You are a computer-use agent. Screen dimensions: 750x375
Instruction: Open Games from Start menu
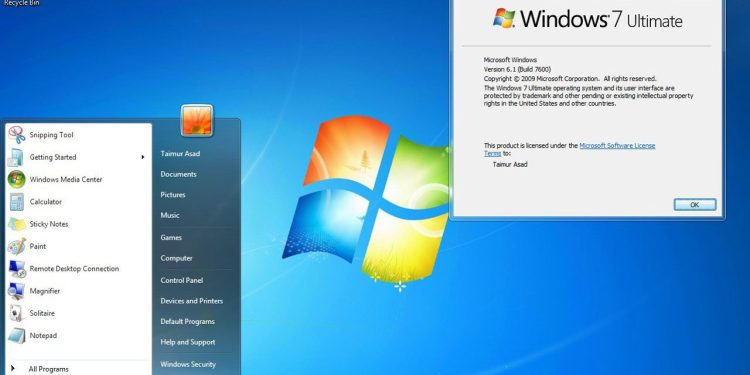click(x=171, y=237)
